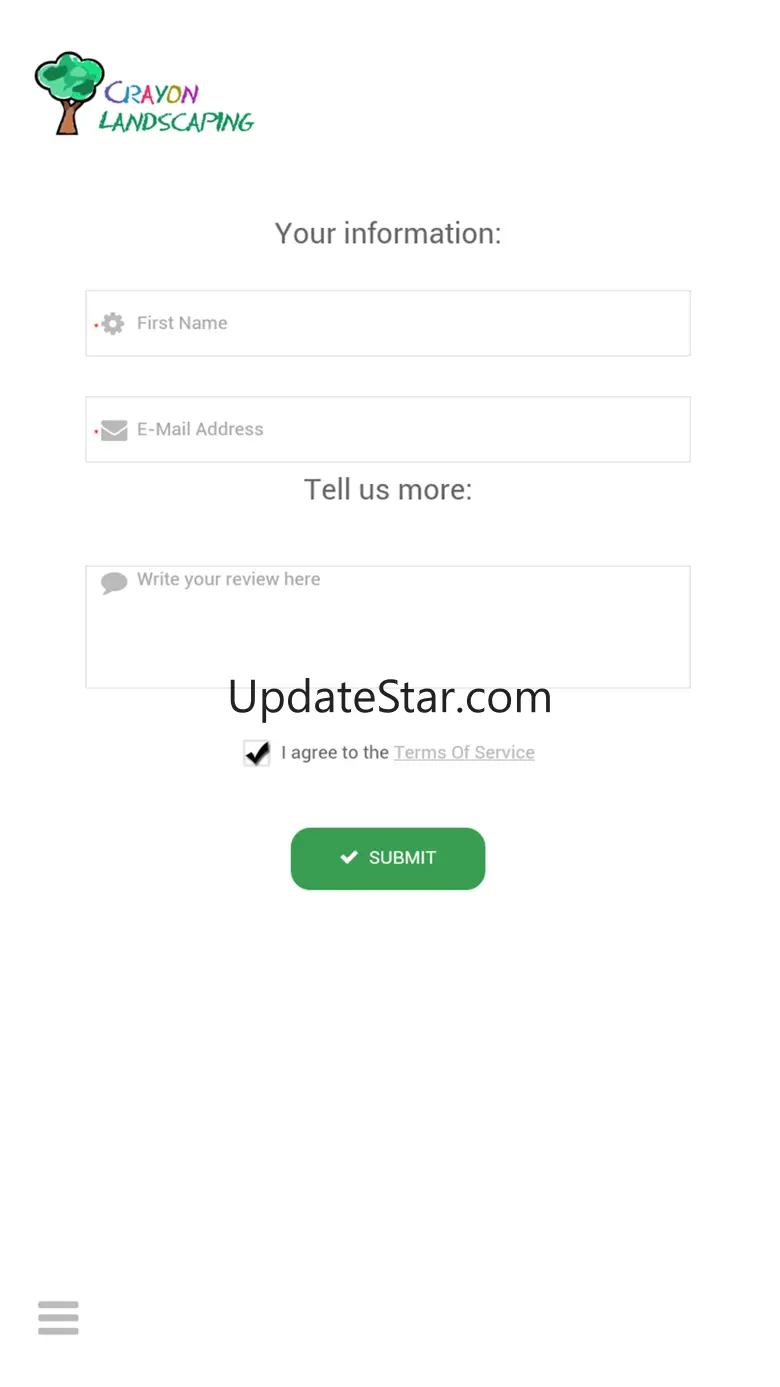This screenshot has height=1387, width=780.
Task: Uncheck the Terms Of Service agreement checkbox
Action: (257, 753)
